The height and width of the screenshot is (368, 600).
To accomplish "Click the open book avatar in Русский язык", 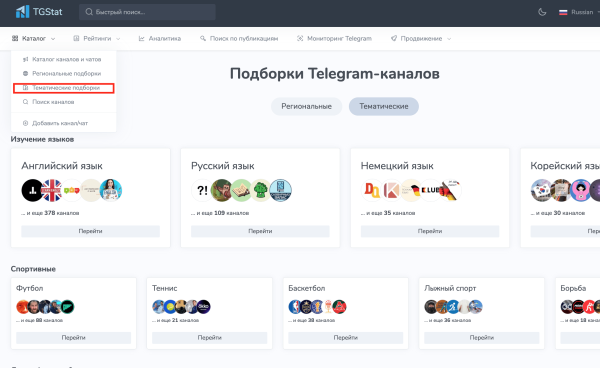I will (241, 190).
